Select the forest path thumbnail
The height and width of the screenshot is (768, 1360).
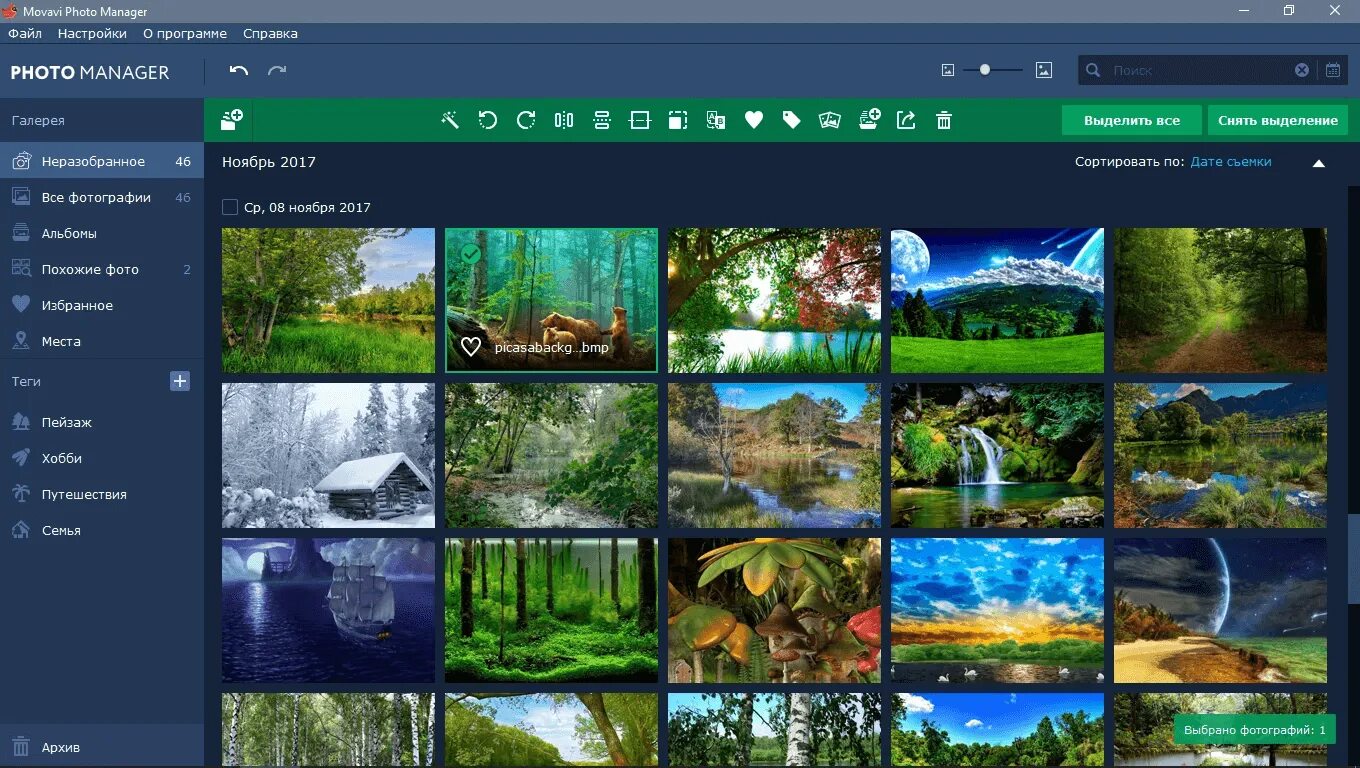pos(1220,300)
